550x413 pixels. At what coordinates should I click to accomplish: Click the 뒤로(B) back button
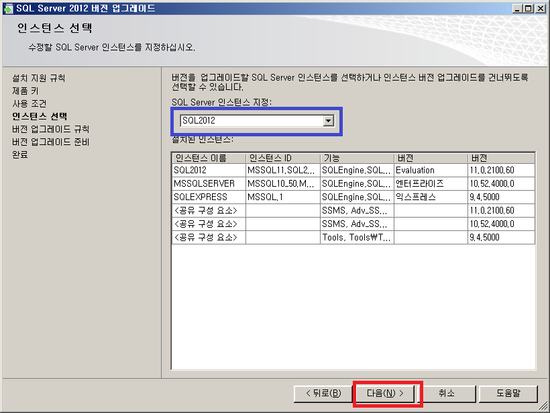click(323, 393)
